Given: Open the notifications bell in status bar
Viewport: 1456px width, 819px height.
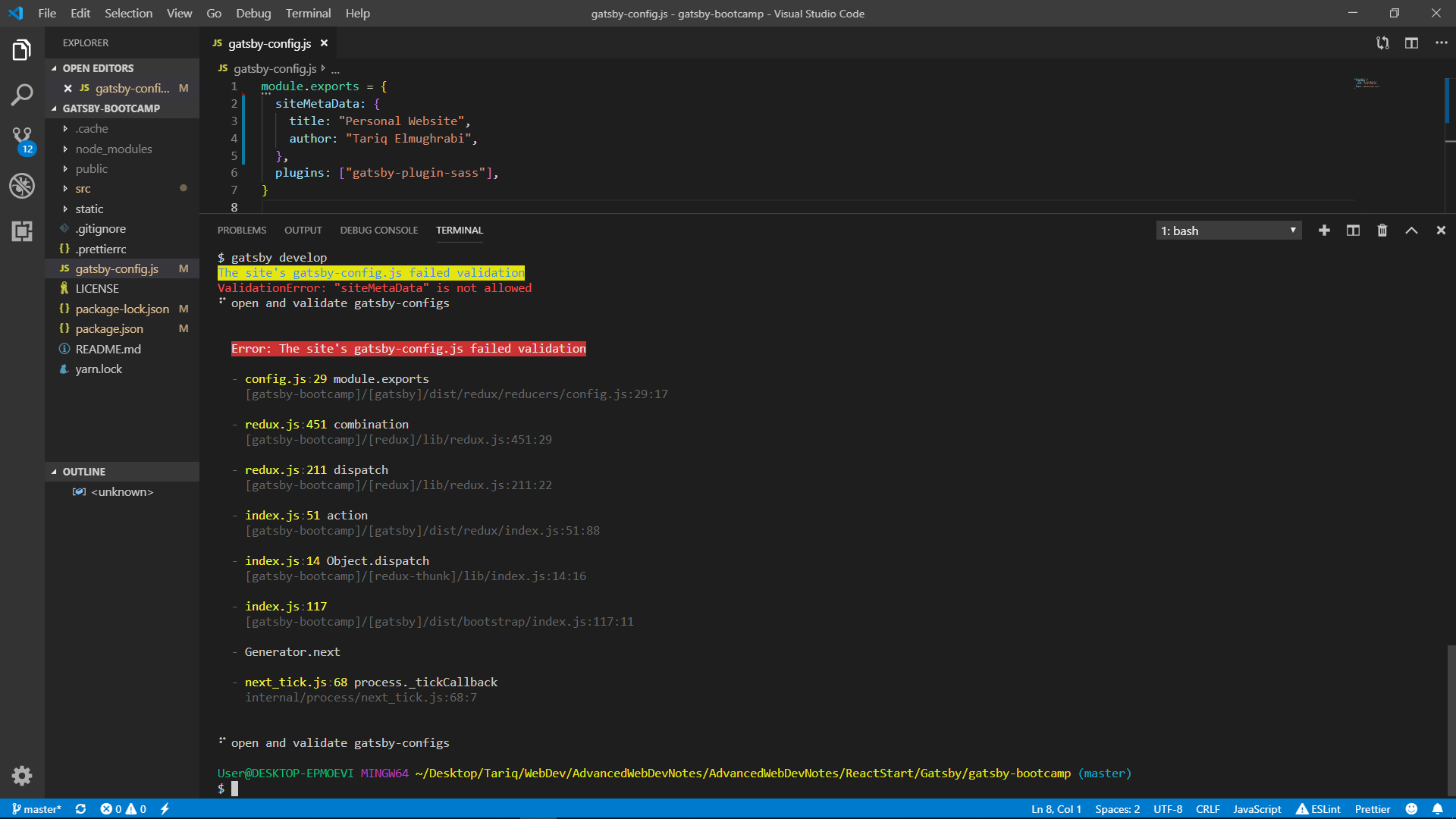Looking at the screenshot, I should tap(1437, 809).
